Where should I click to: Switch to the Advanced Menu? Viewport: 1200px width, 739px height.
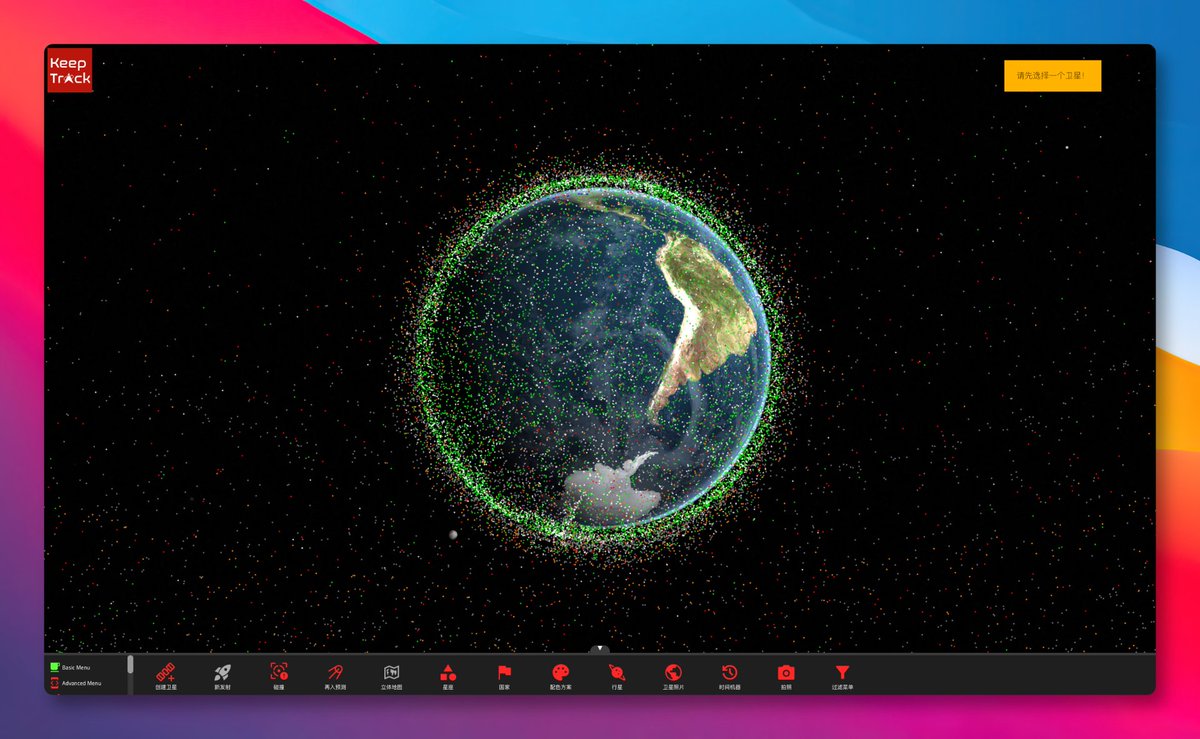76,683
